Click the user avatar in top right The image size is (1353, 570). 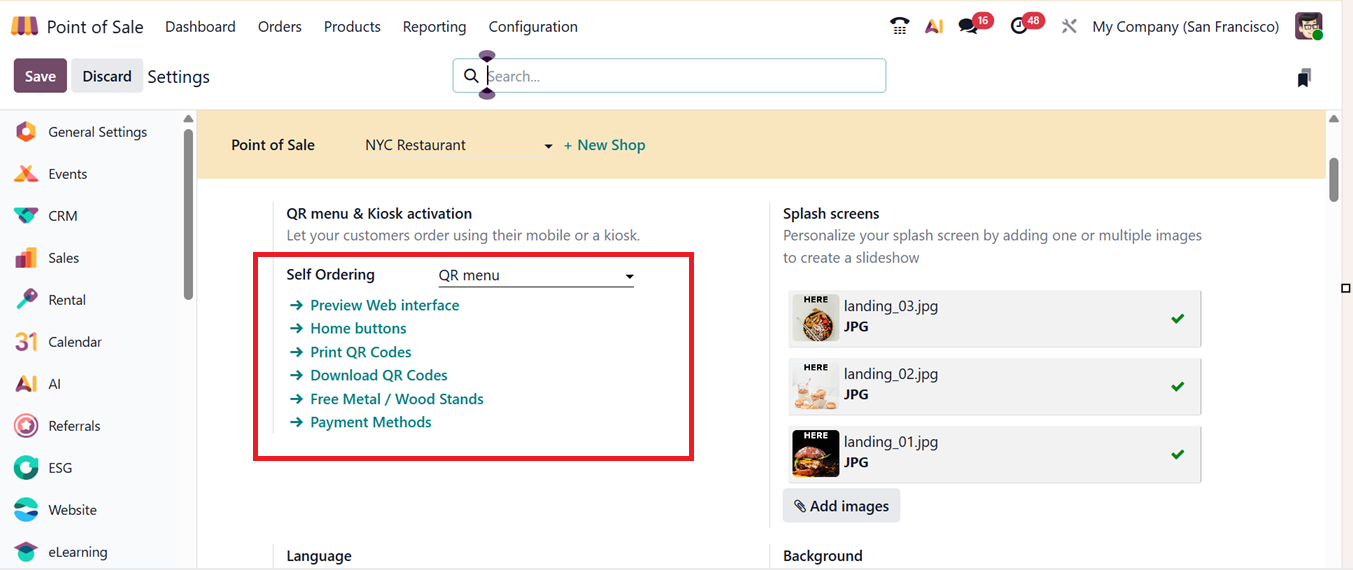coord(1308,27)
